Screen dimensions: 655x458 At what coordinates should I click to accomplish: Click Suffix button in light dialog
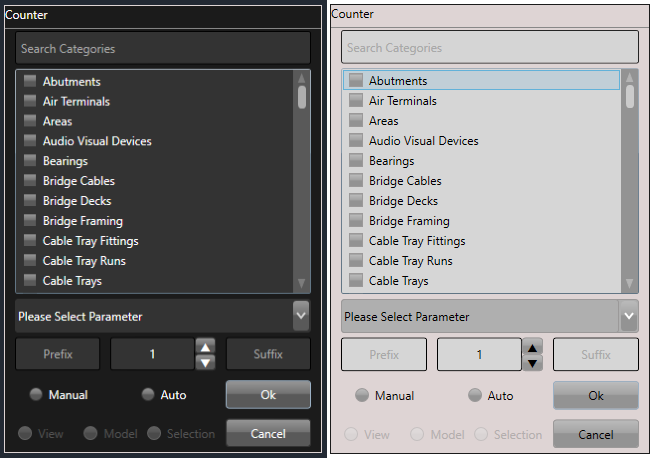click(x=596, y=354)
